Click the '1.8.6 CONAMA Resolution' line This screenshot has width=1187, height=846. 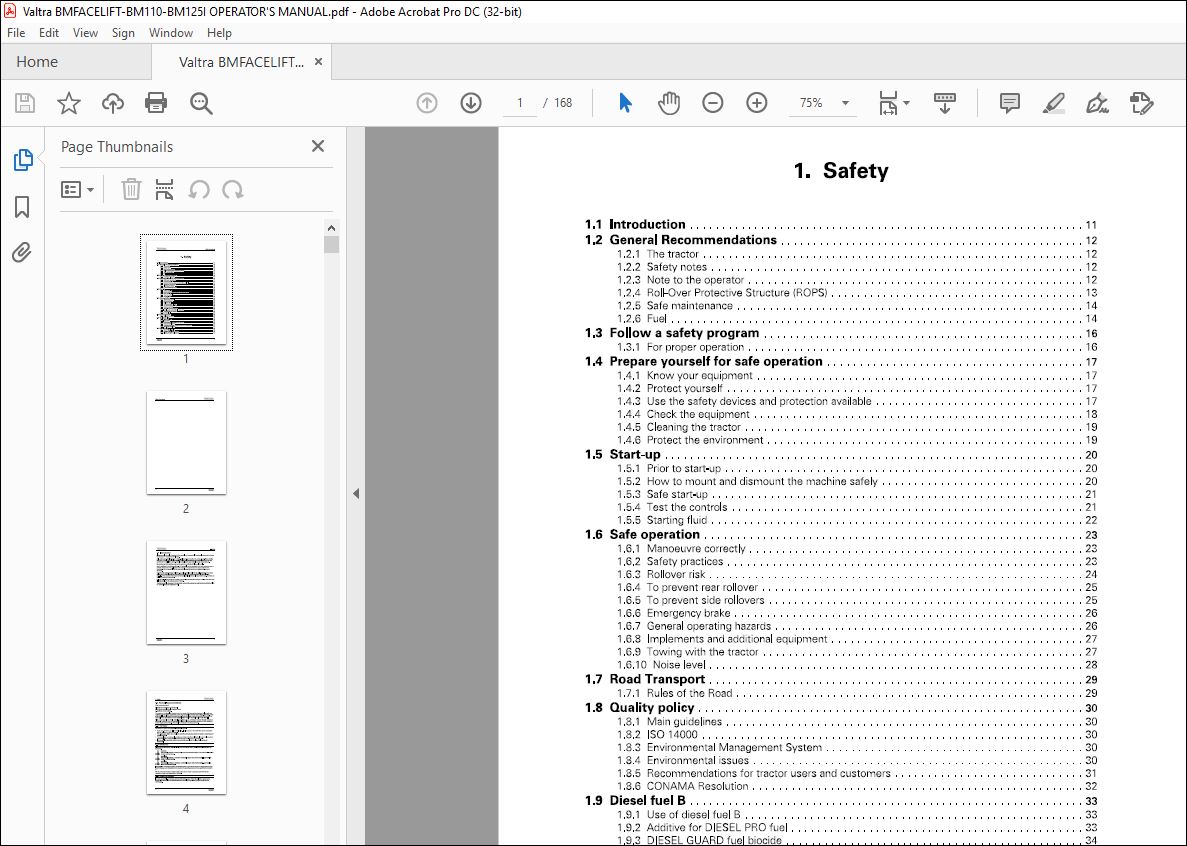click(857, 786)
